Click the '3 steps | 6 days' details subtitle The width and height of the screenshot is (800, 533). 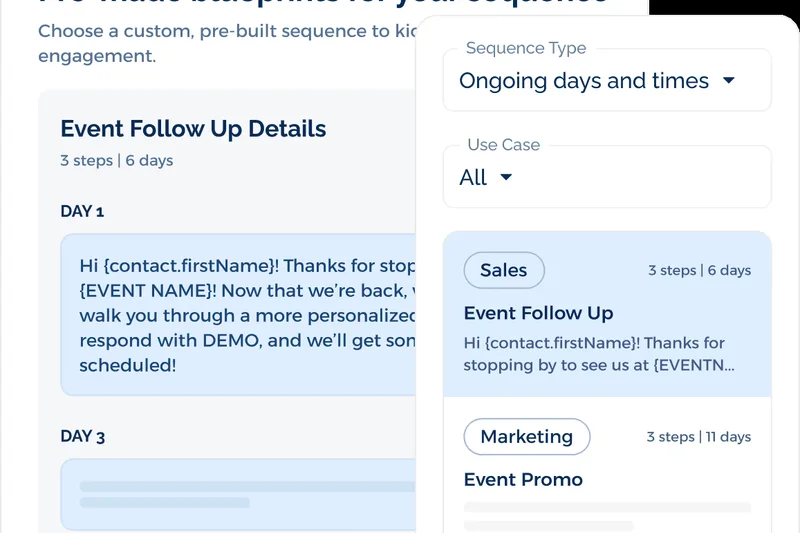pyautogui.click(x=116, y=160)
